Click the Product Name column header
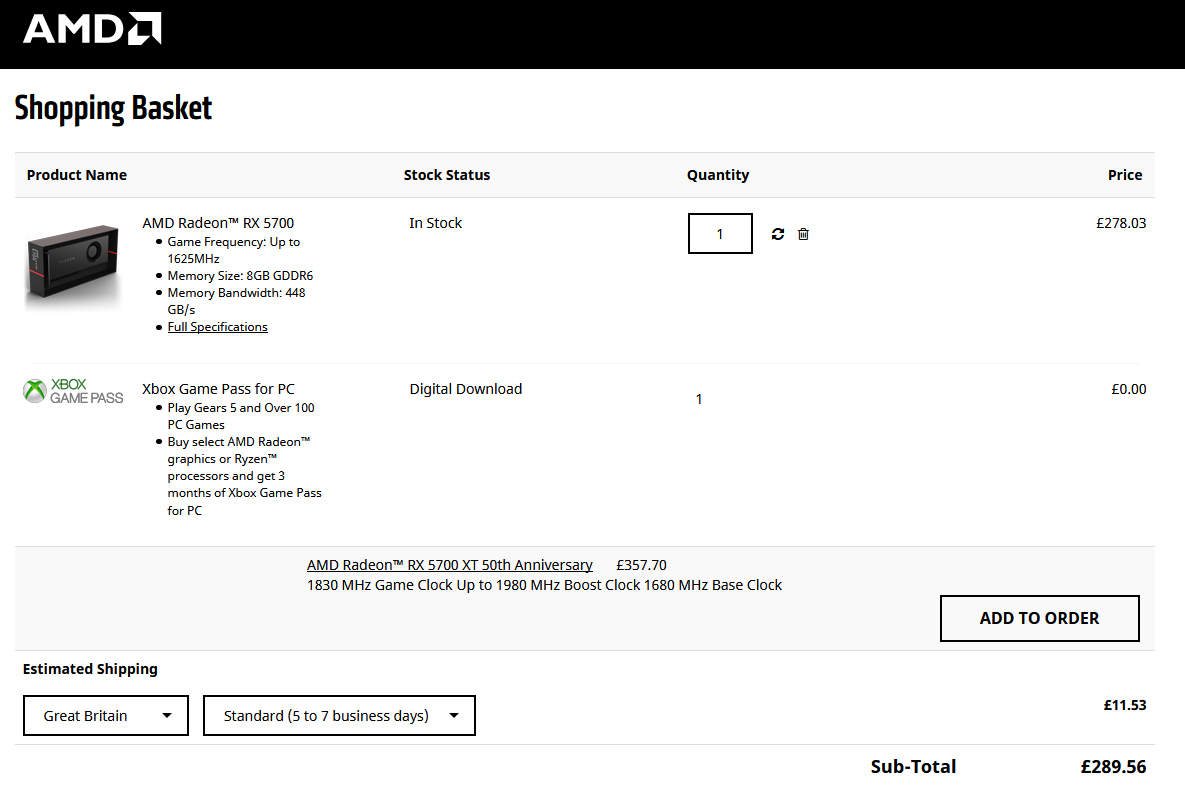Screen dimensions: 1185x802 tap(76, 175)
